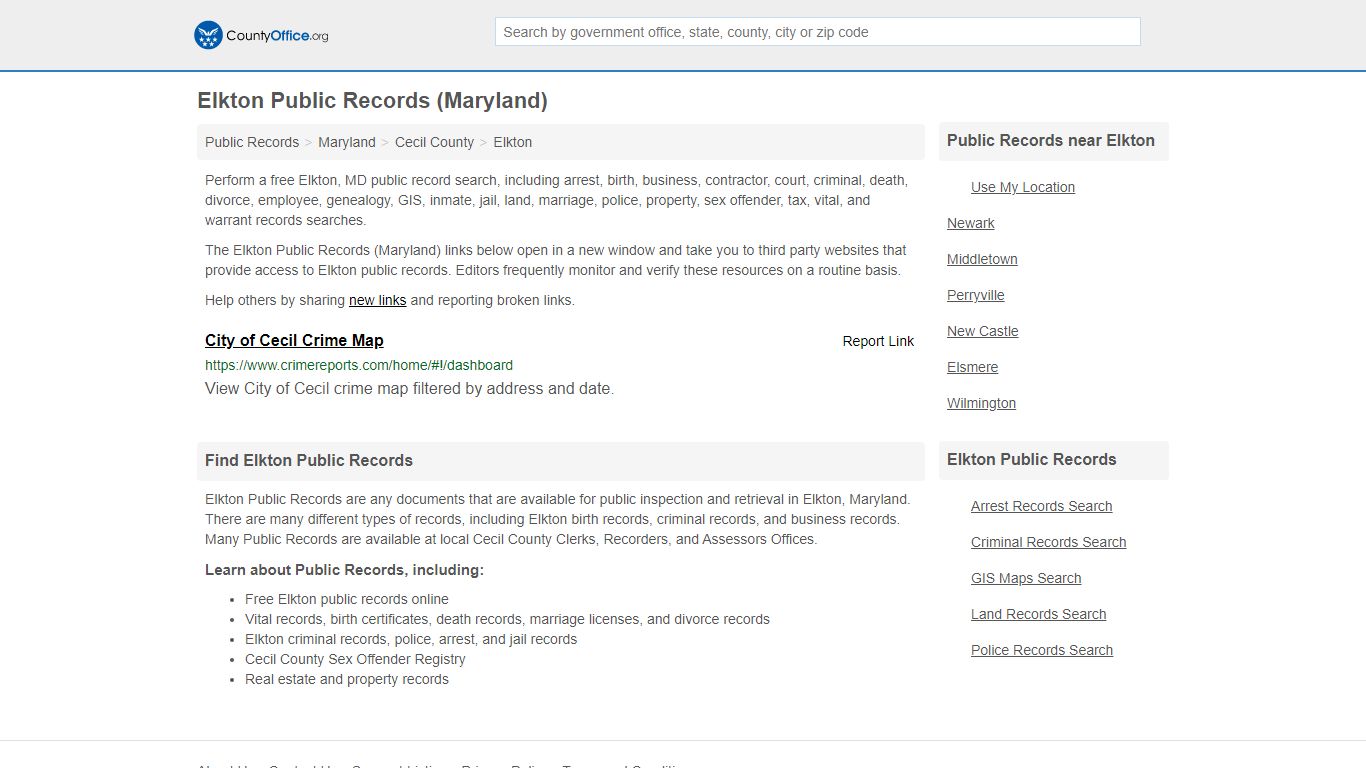Open the Cecil County breadcrumb link
Viewport: 1366px width, 768px height.
(434, 142)
